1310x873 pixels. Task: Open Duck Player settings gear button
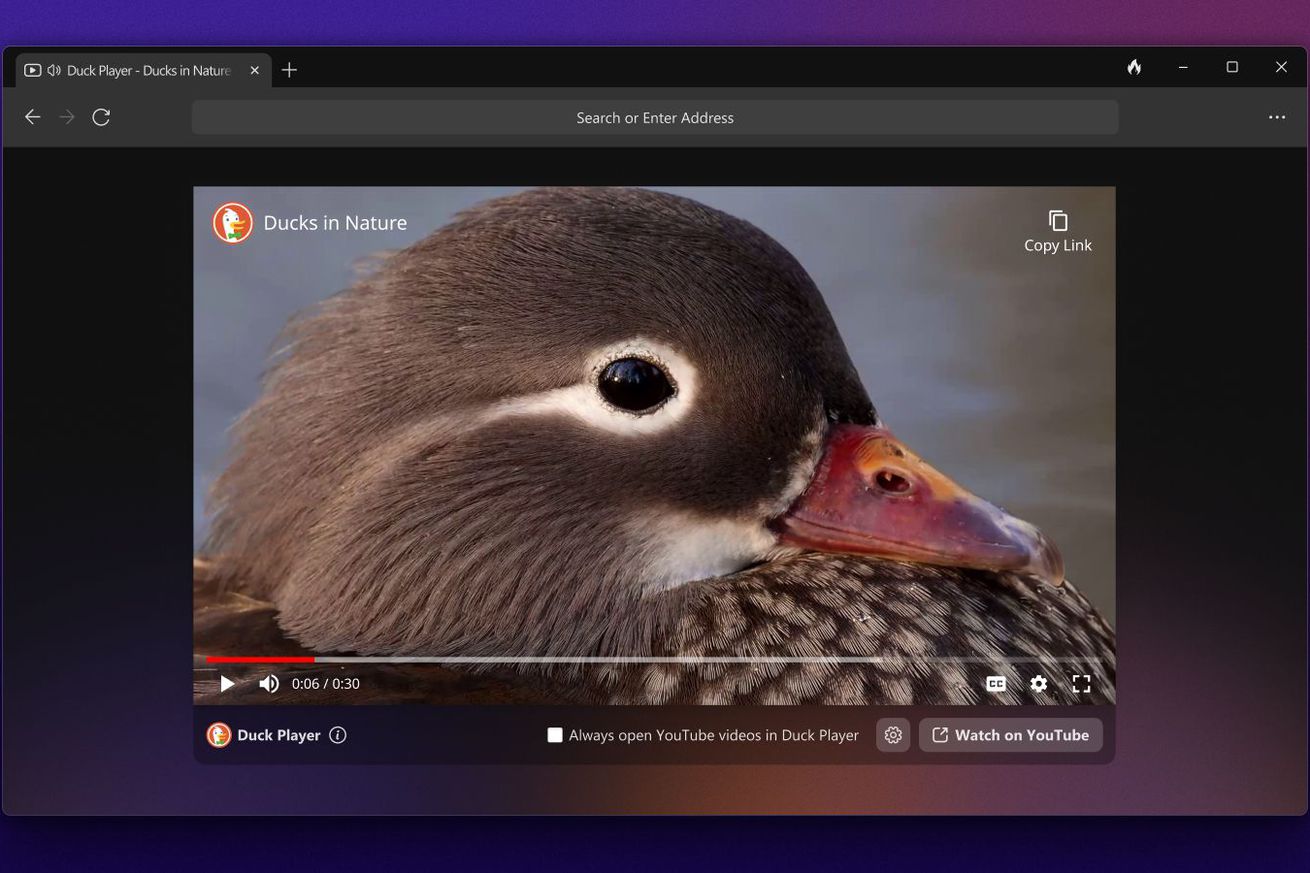[x=893, y=735]
